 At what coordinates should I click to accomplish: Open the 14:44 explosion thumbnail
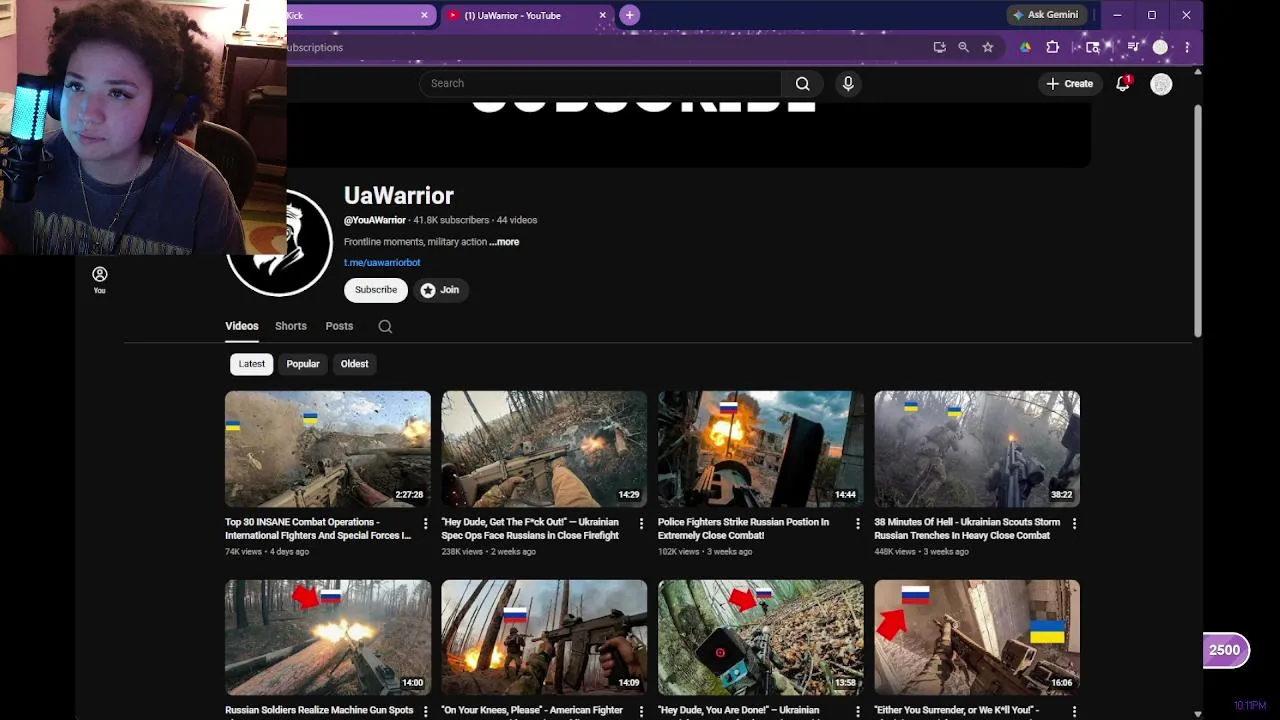point(761,449)
